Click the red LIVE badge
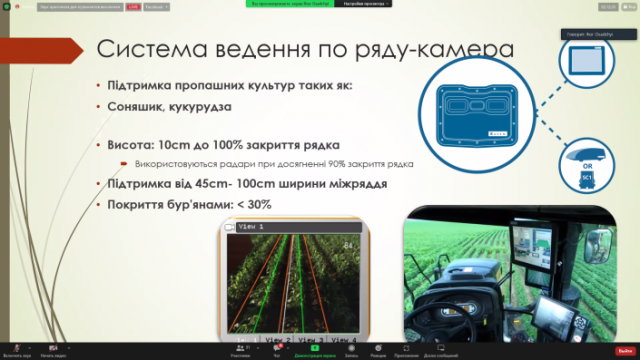 click(133, 7)
